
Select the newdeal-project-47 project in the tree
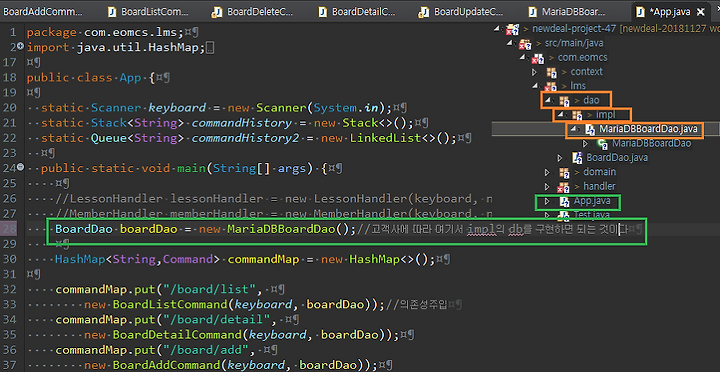[574, 28]
